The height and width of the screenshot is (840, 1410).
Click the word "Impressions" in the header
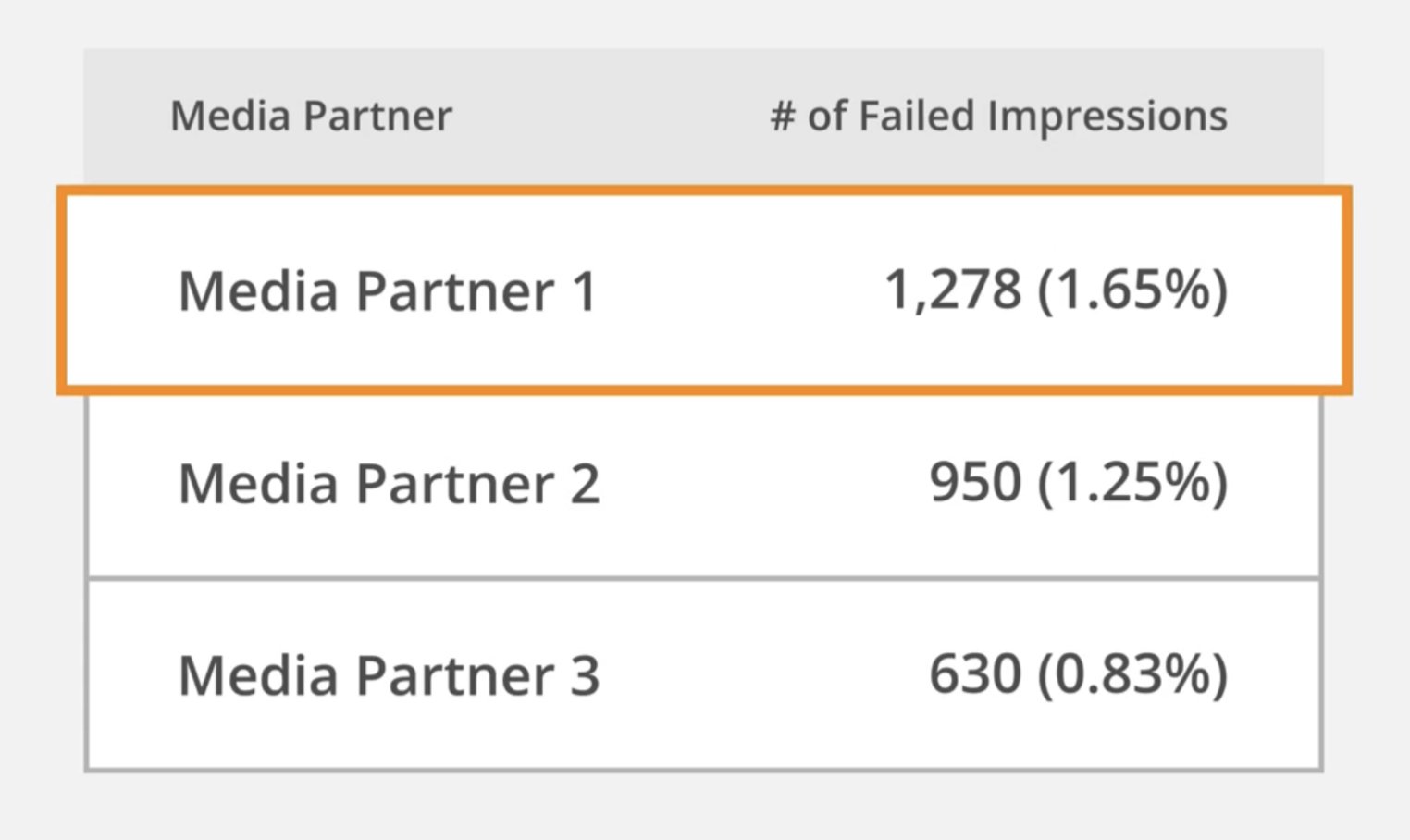(x=1107, y=117)
